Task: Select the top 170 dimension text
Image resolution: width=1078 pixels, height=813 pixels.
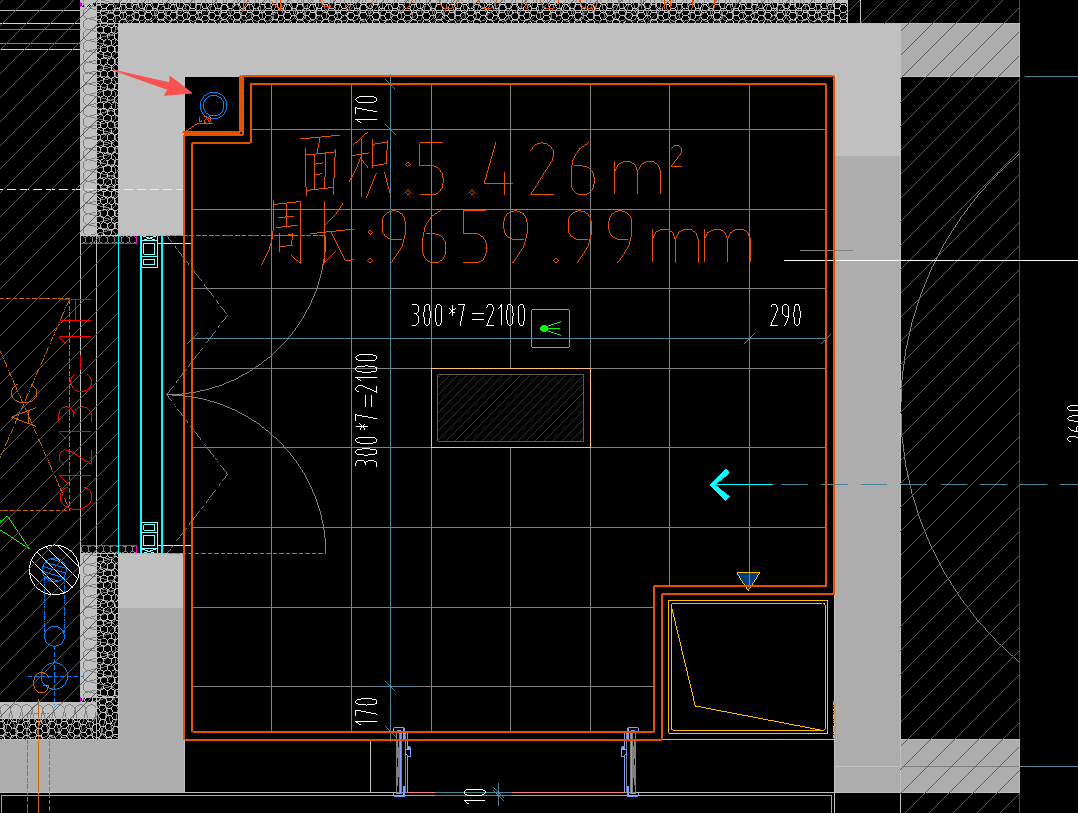Action: 366,109
